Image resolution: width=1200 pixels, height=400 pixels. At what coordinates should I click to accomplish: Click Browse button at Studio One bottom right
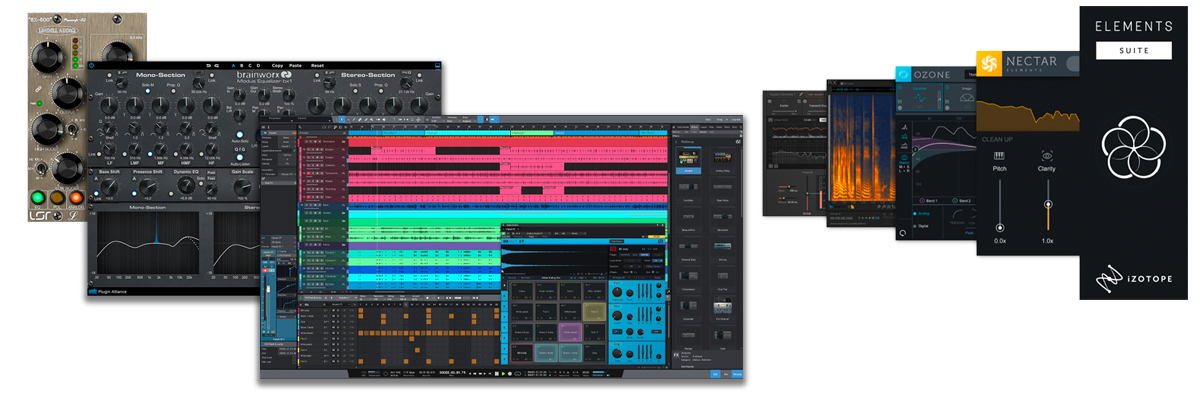[737, 374]
